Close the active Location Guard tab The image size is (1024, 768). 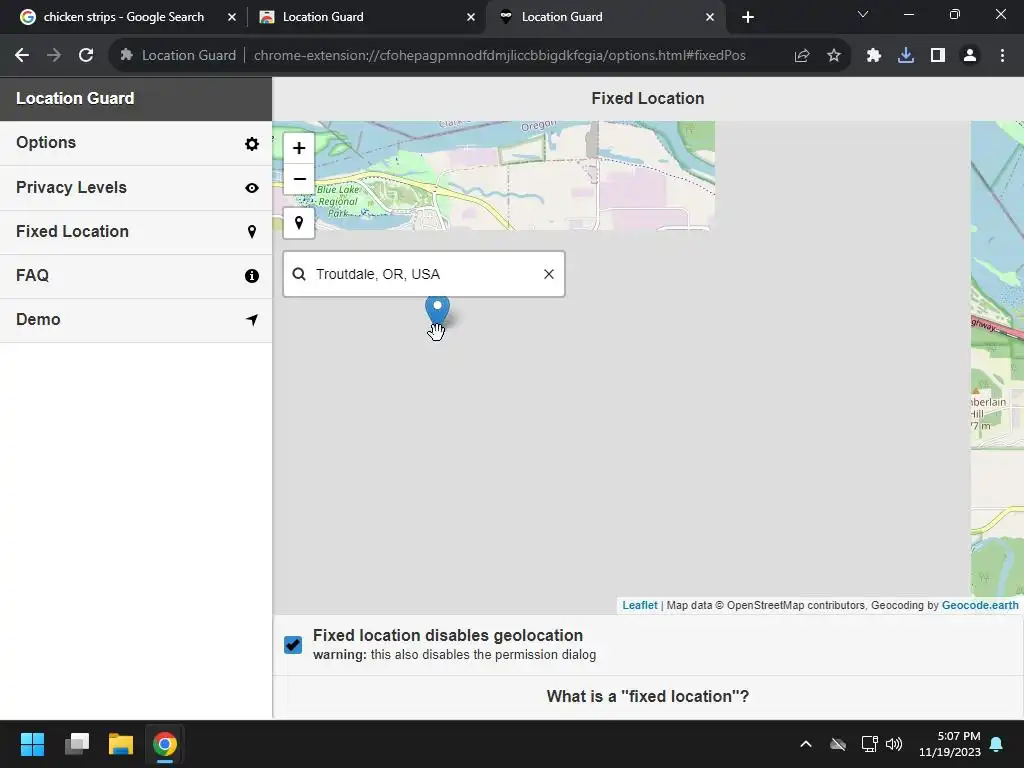[710, 18]
